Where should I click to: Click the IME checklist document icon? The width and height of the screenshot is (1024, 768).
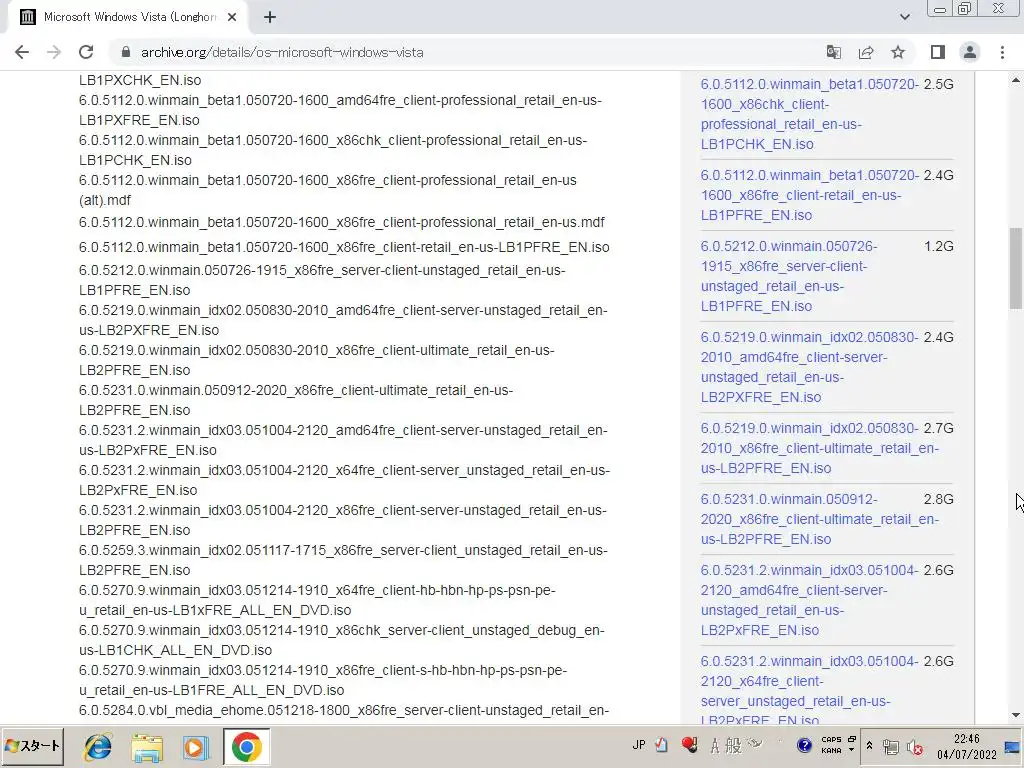coord(662,745)
